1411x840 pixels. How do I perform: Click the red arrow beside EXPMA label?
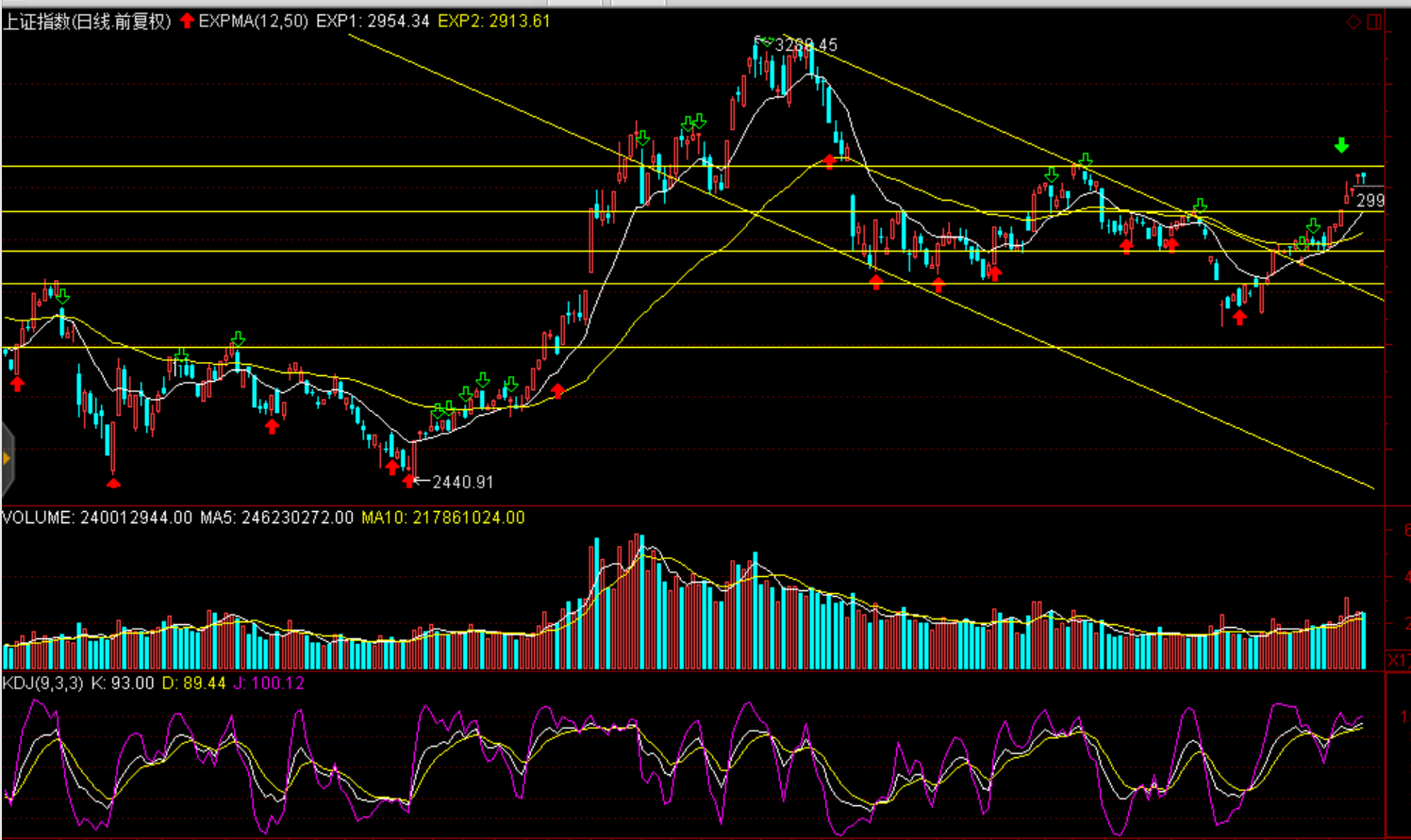(187, 21)
